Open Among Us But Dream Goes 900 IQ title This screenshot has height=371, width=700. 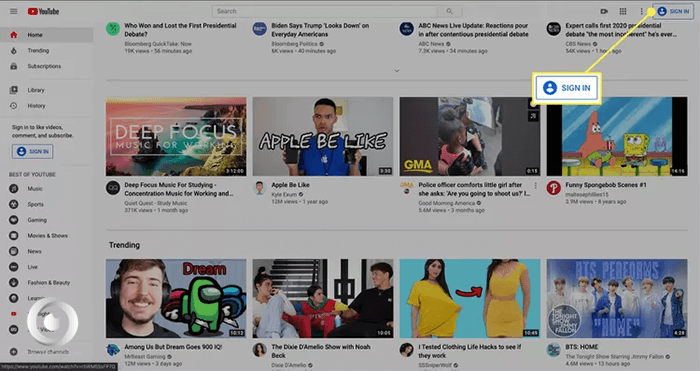coord(173,347)
